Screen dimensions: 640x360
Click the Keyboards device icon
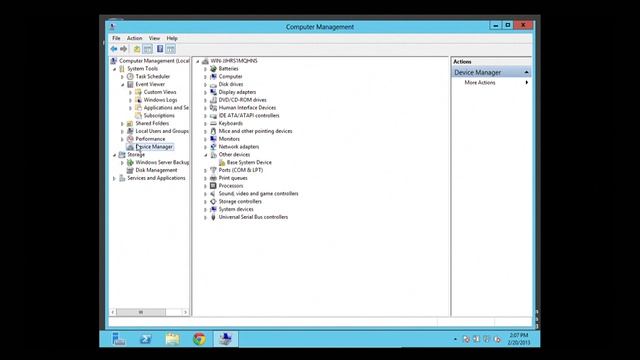pyautogui.click(x=213, y=123)
